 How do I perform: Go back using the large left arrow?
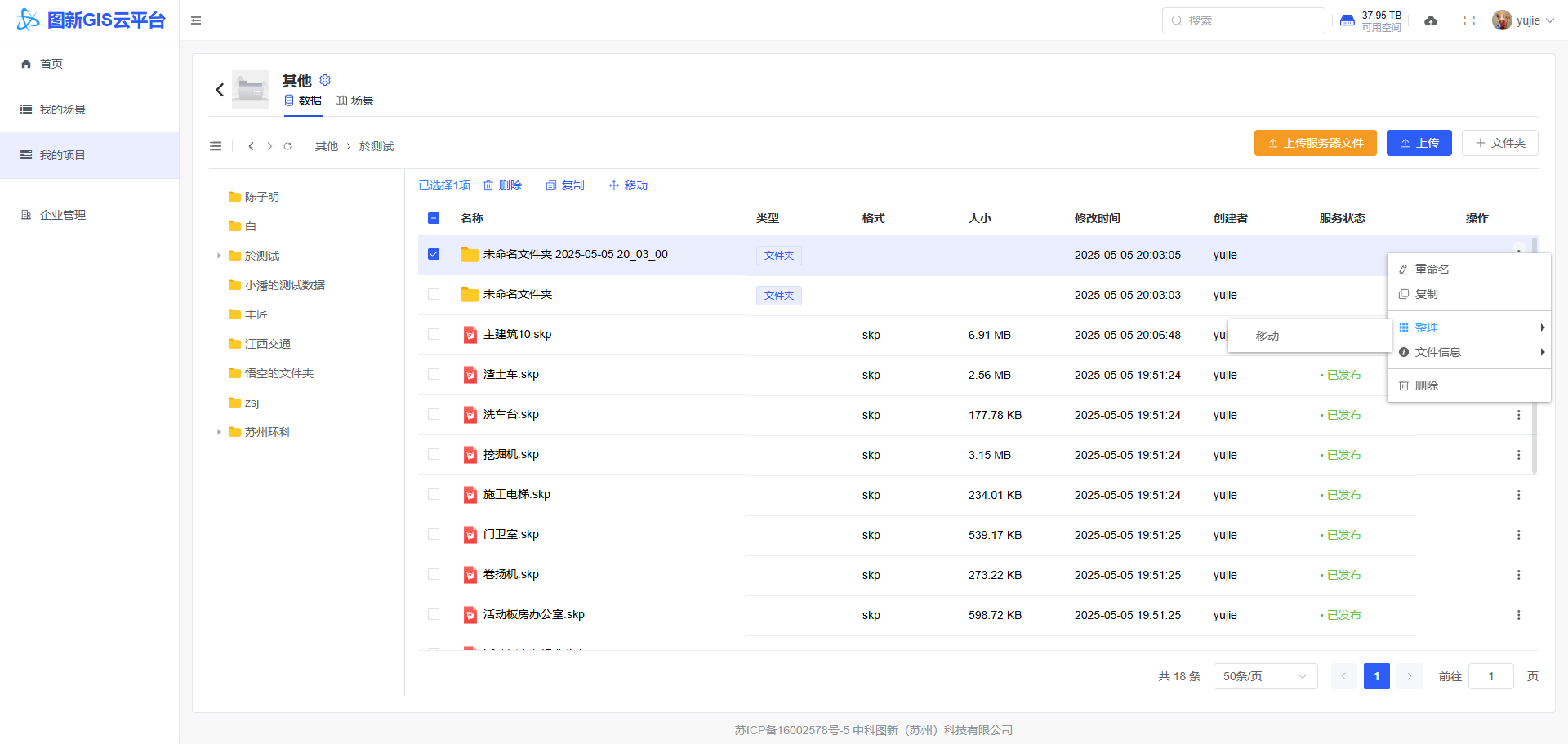220,90
